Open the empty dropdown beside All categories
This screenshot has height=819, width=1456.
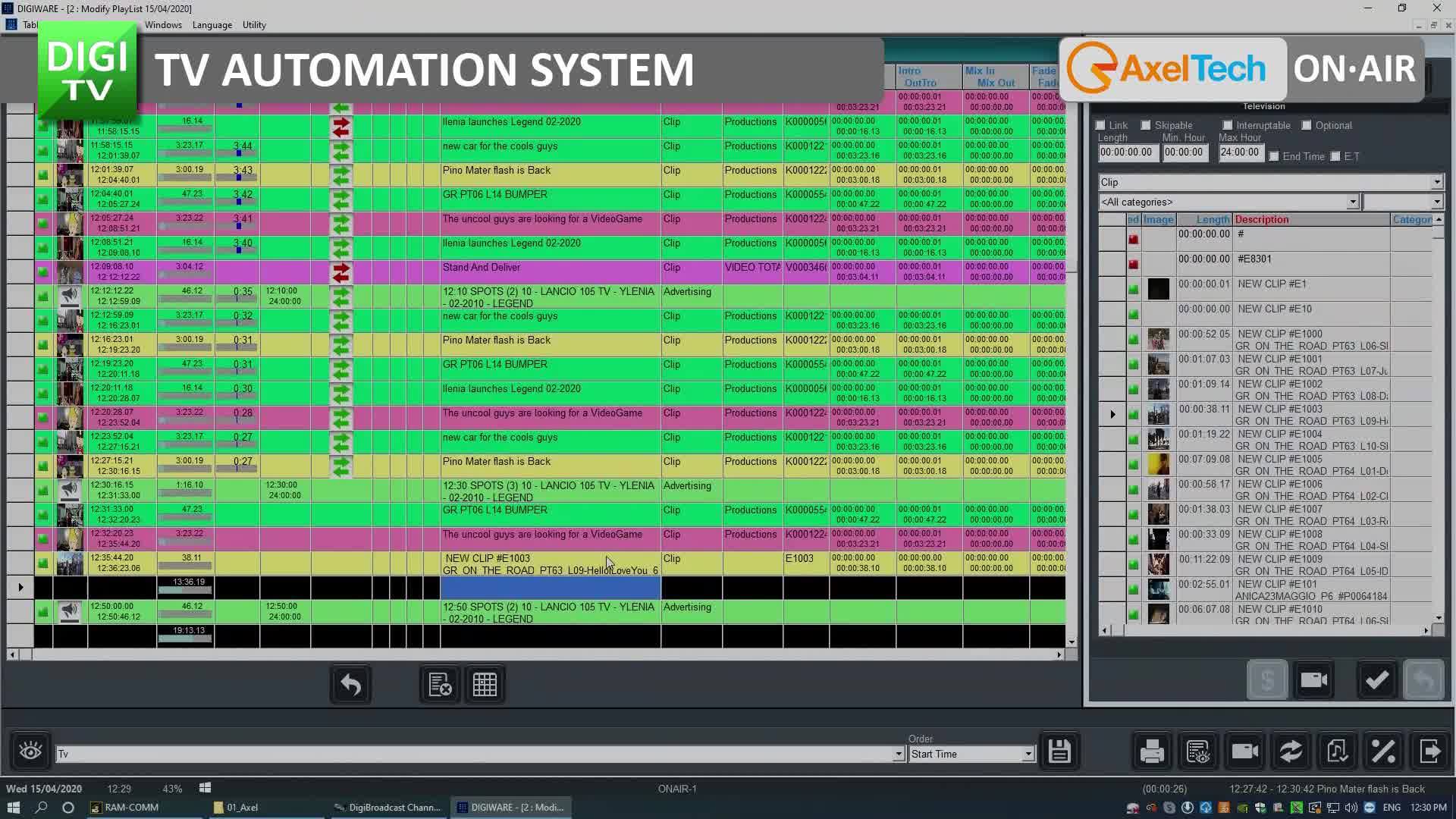pos(1437,202)
